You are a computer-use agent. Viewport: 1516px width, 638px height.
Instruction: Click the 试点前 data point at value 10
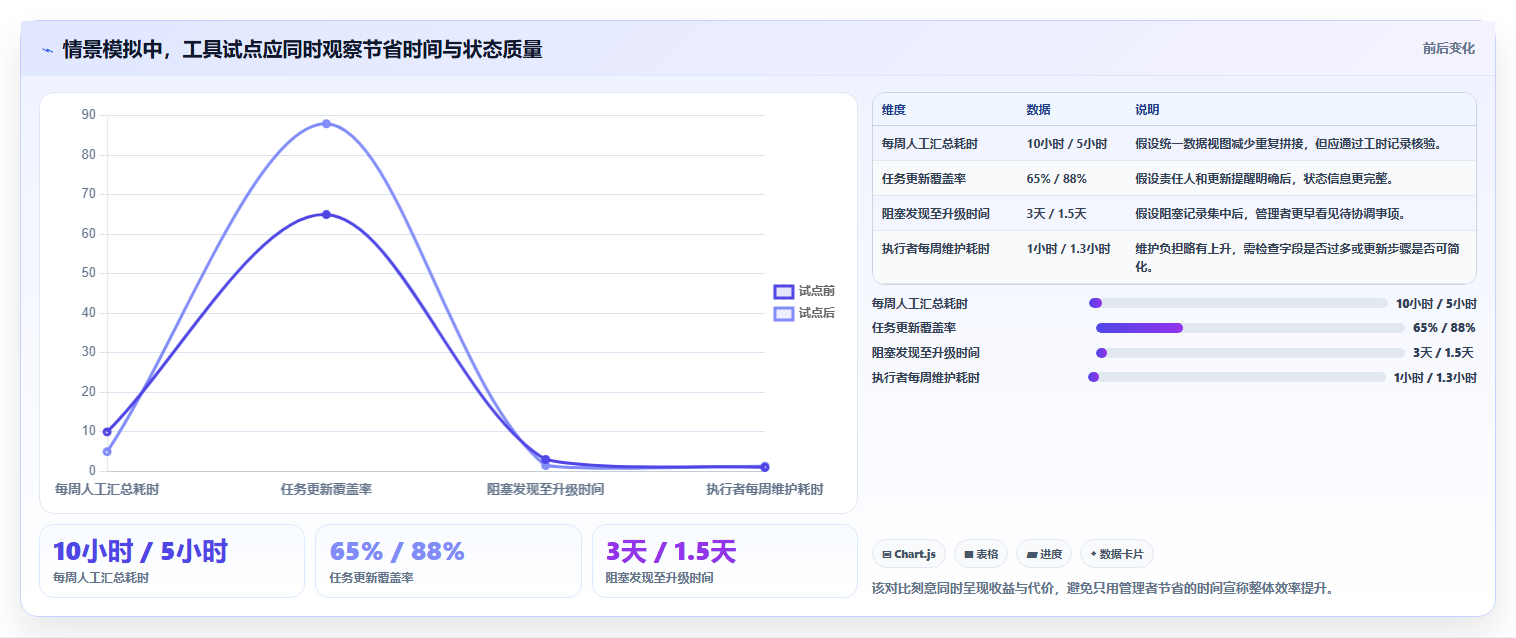point(107,431)
